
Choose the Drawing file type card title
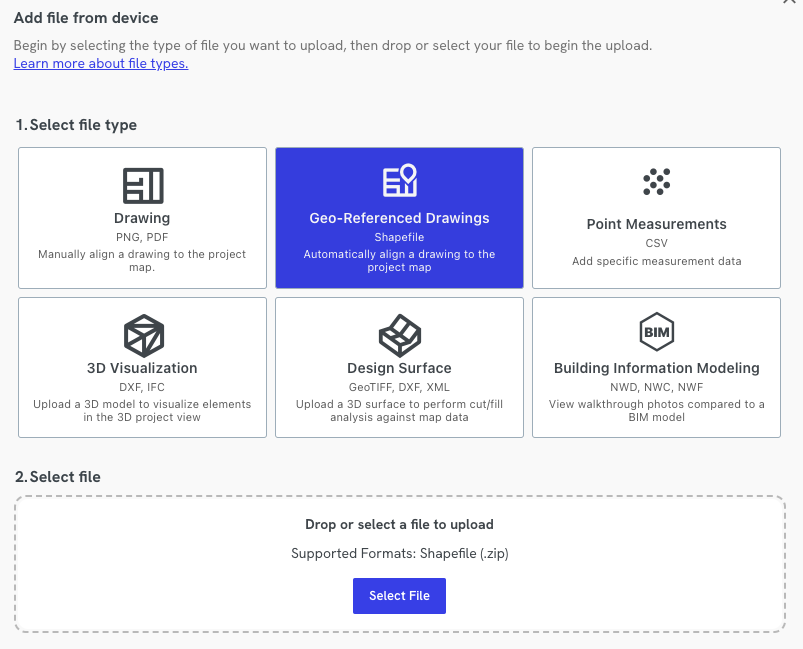(x=142, y=218)
